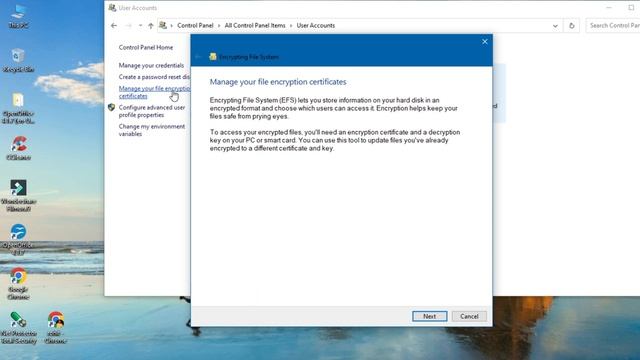The width and height of the screenshot is (640, 360).
Task: Click the Encrypting File System title icon
Action: (x=213, y=57)
